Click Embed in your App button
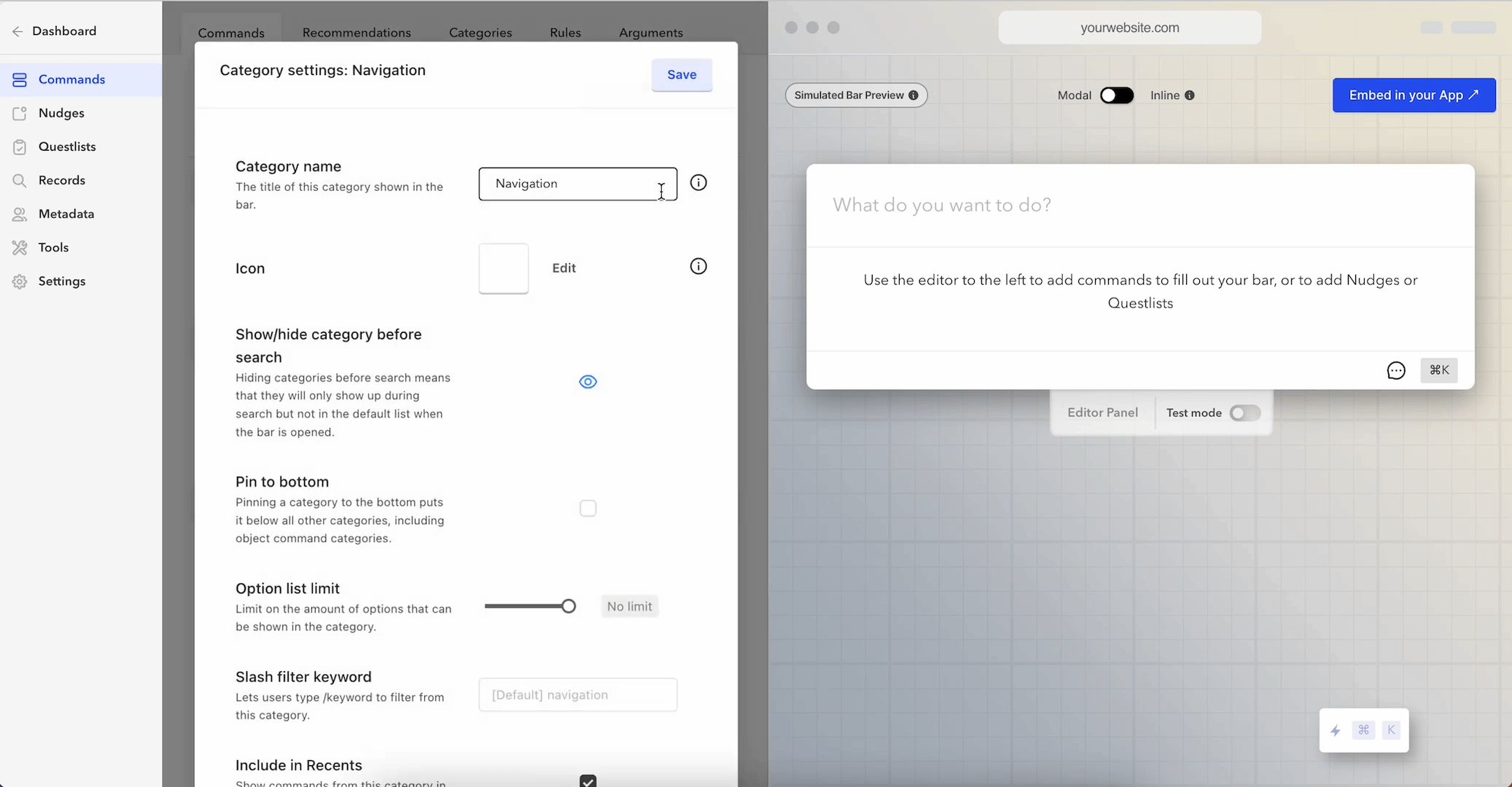1512x787 pixels. click(x=1414, y=95)
